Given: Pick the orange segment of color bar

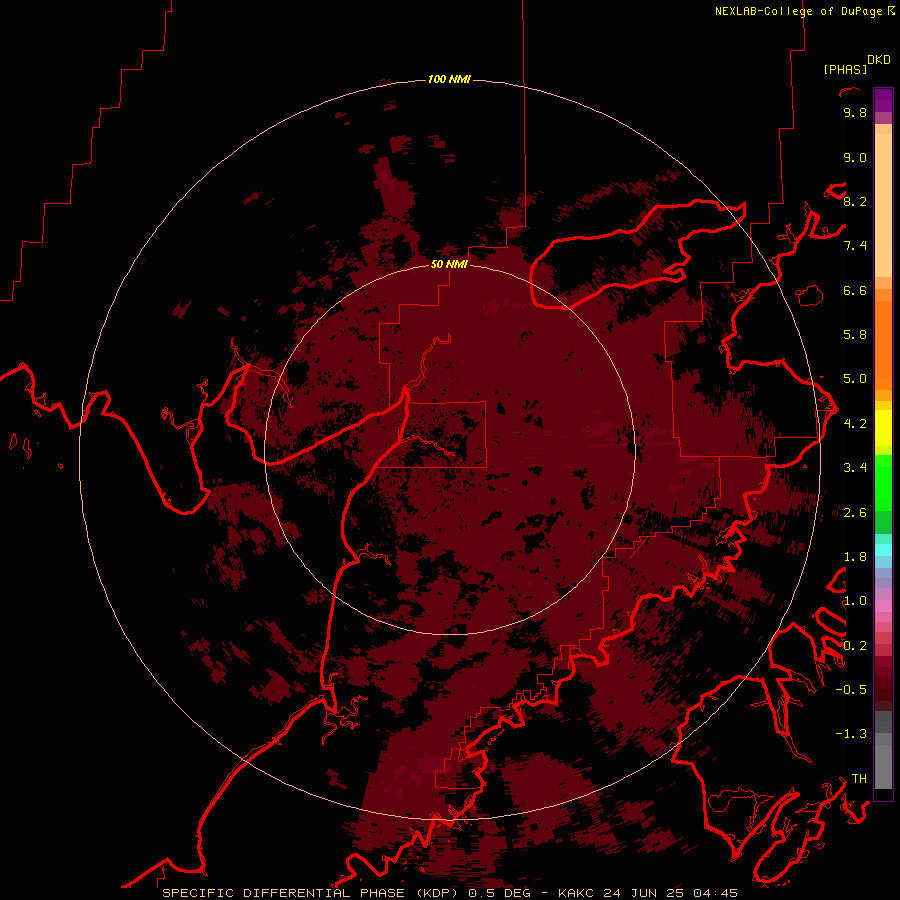Looking at the screenshot, I should 883,344.
